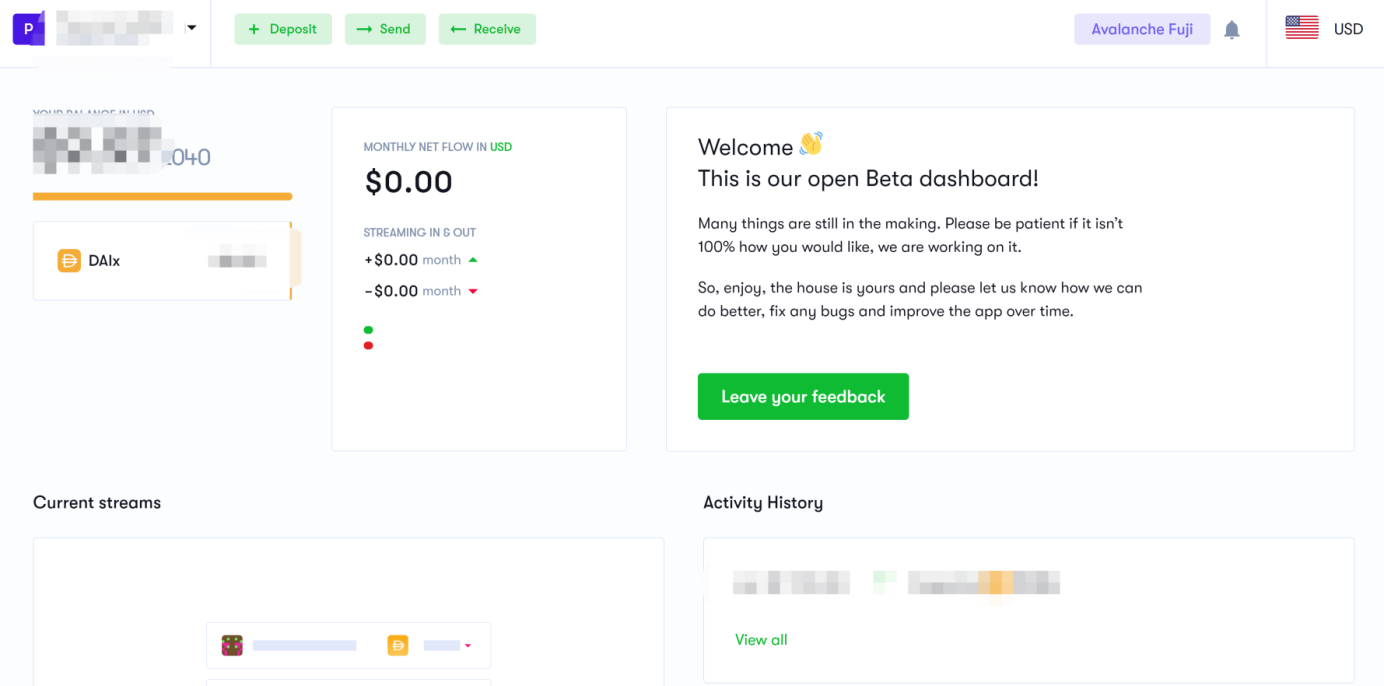Click the Send button
This screenshot has height=686, width=1384.
385,29
